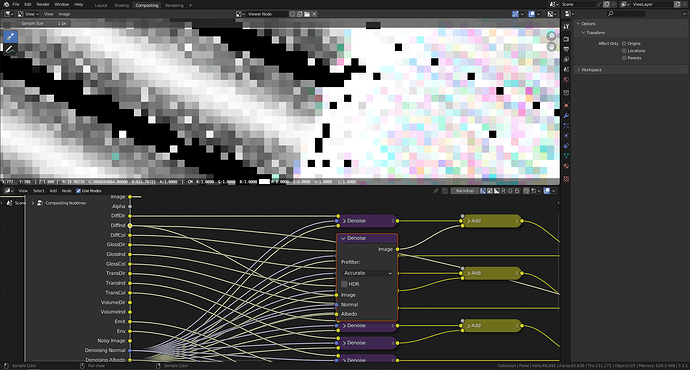Image resolution: width=690 pixels, height=370 pixels.
Task: Collapse the expanded Denoise node
Action: coord(343,238)
